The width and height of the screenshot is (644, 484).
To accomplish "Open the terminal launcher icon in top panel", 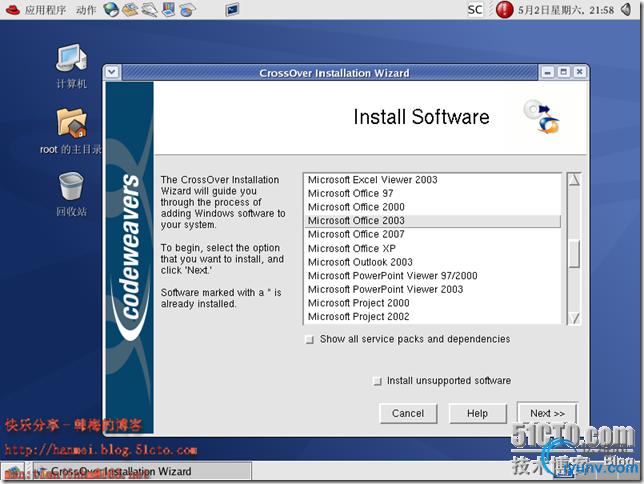I will click(x=232, y=9).
